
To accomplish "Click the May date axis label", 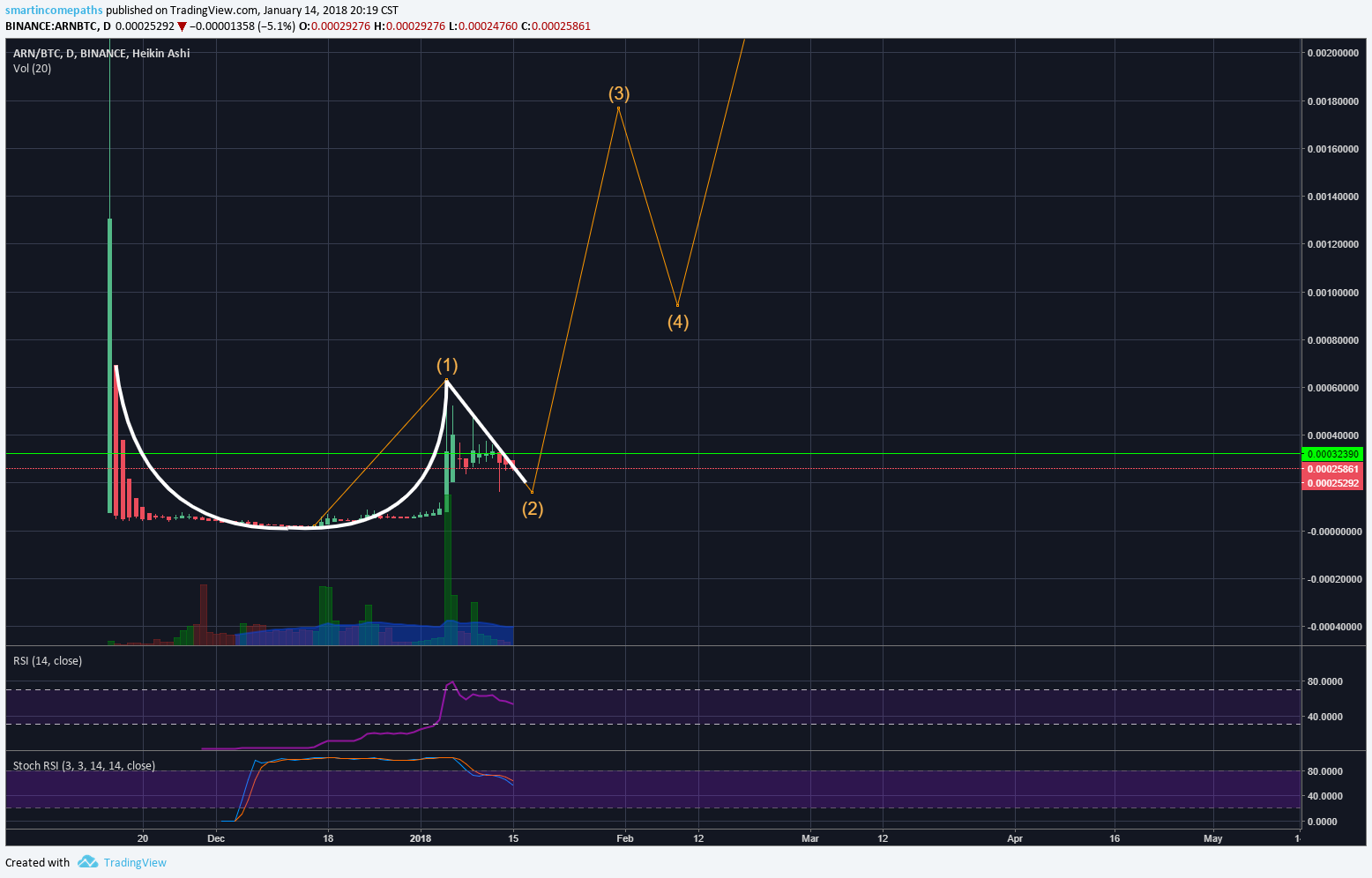I will (1213, 838).
